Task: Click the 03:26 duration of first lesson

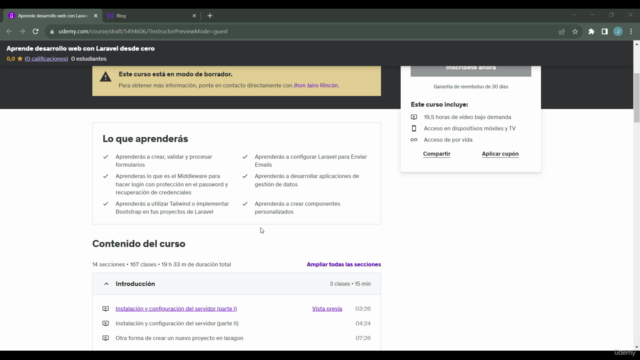Action: (363, 309)
